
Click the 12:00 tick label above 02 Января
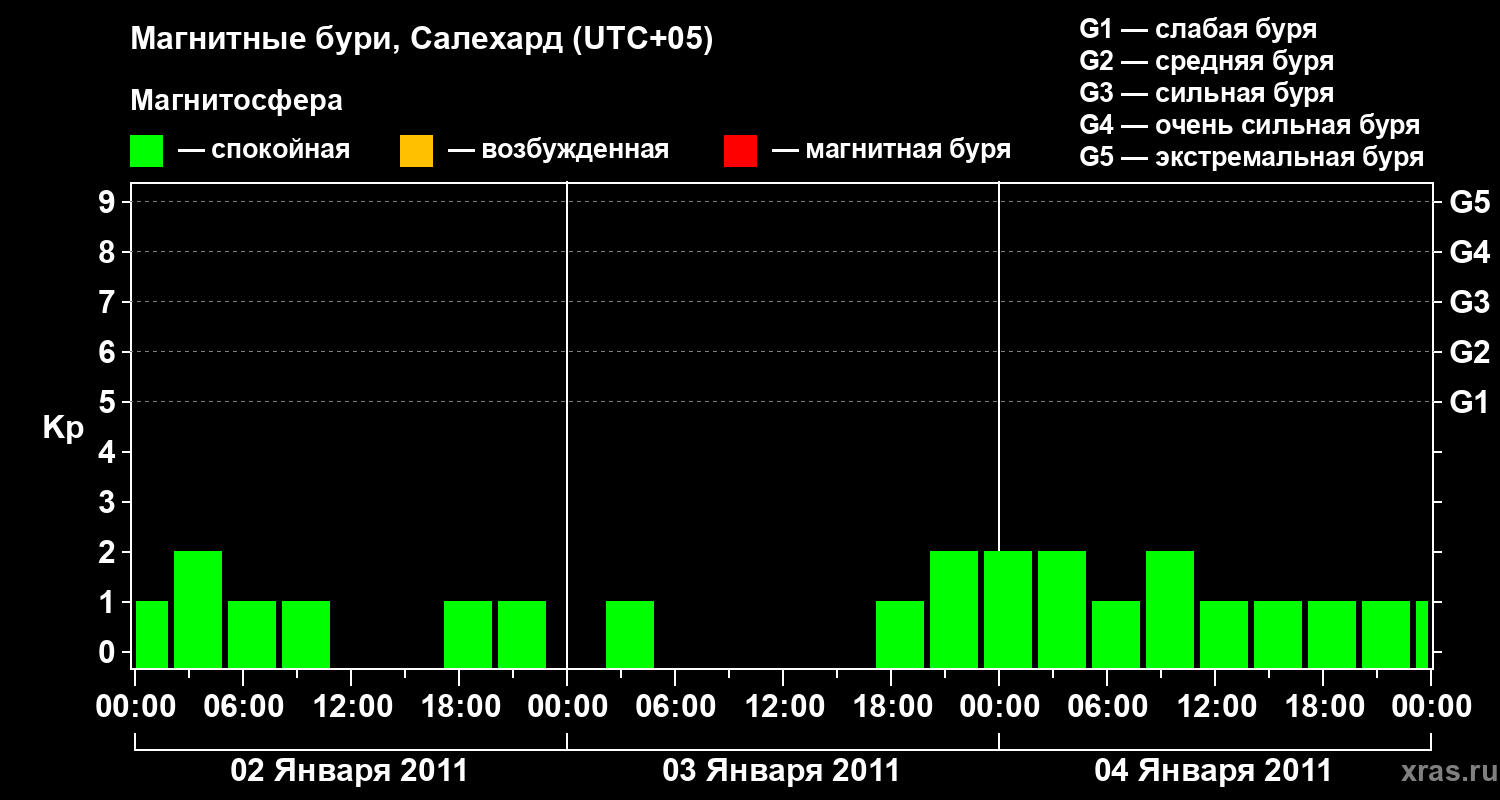[351, 707]
